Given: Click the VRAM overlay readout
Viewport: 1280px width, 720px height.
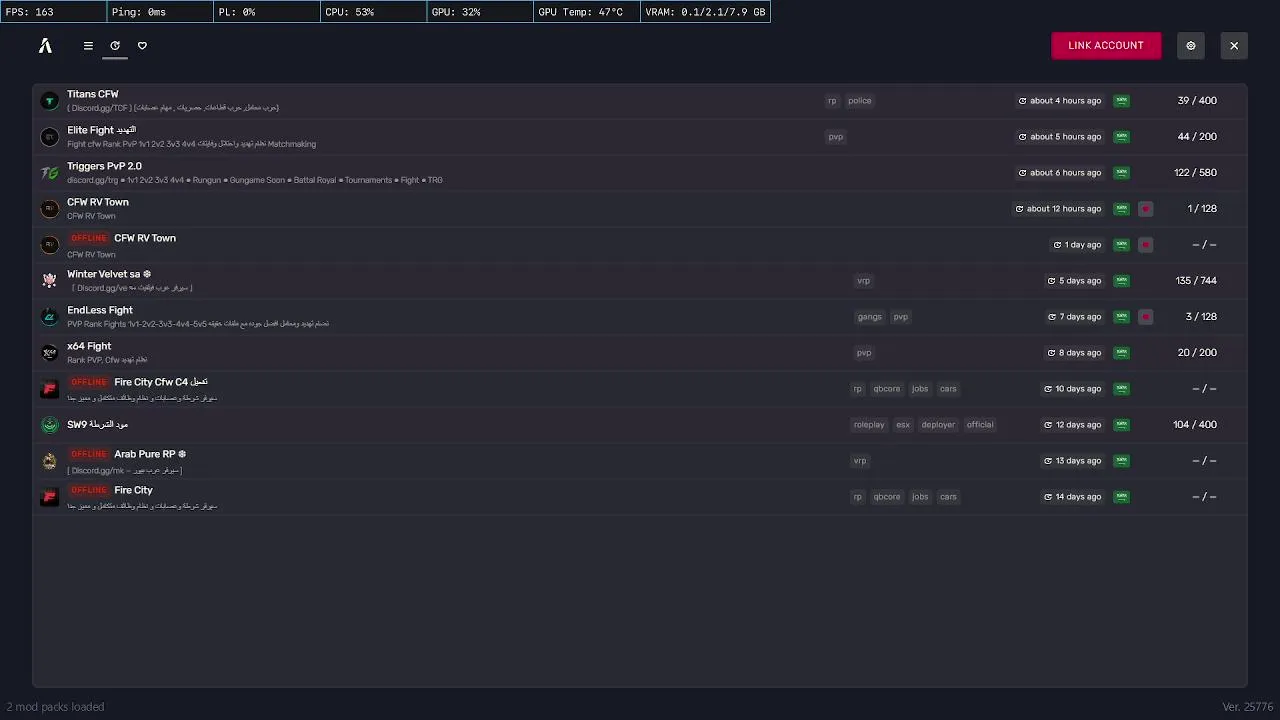Looking at the screenshot, I should [x=706, y=12].
